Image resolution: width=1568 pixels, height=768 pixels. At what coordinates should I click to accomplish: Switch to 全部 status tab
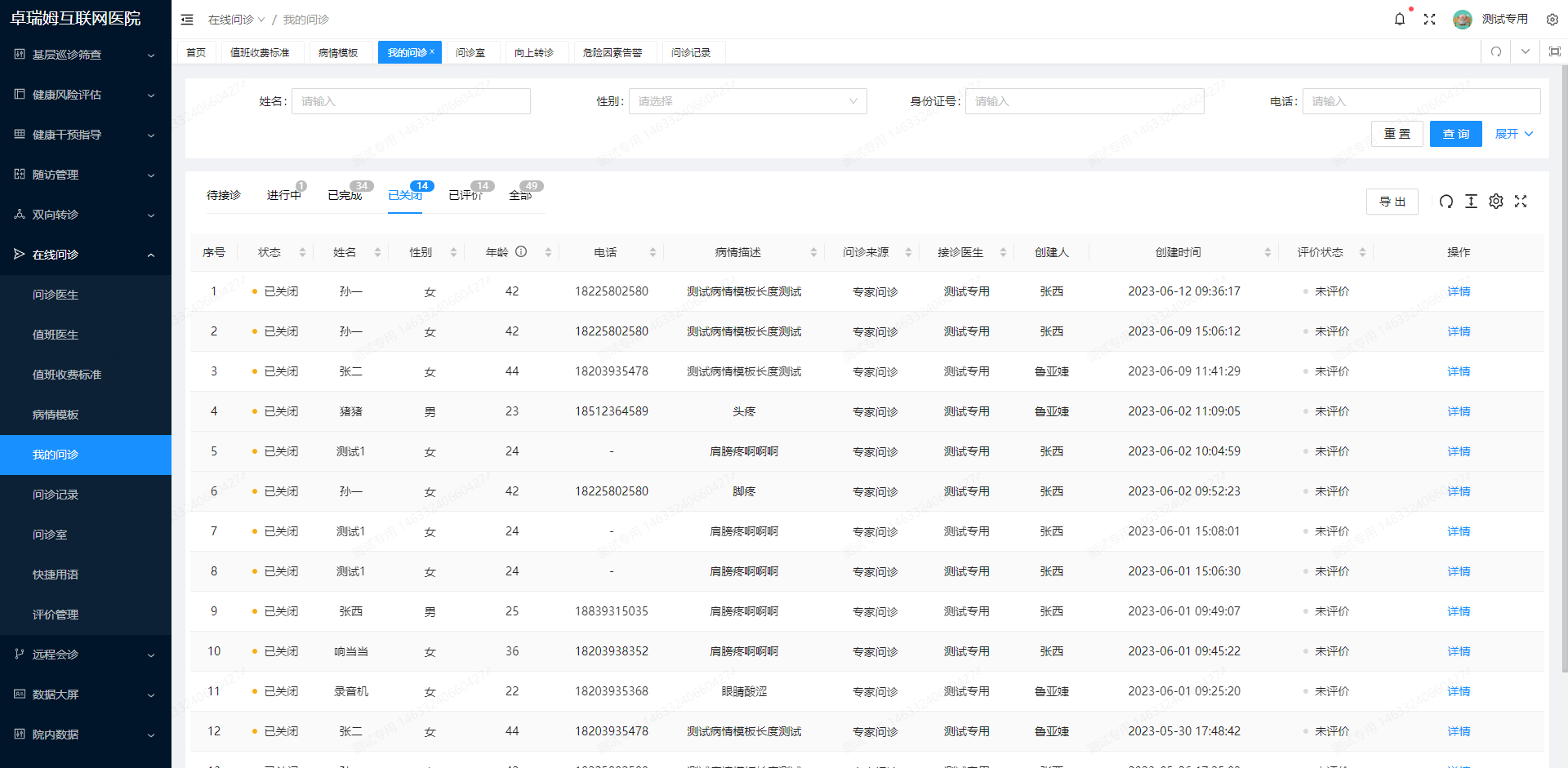coord(520,195)
